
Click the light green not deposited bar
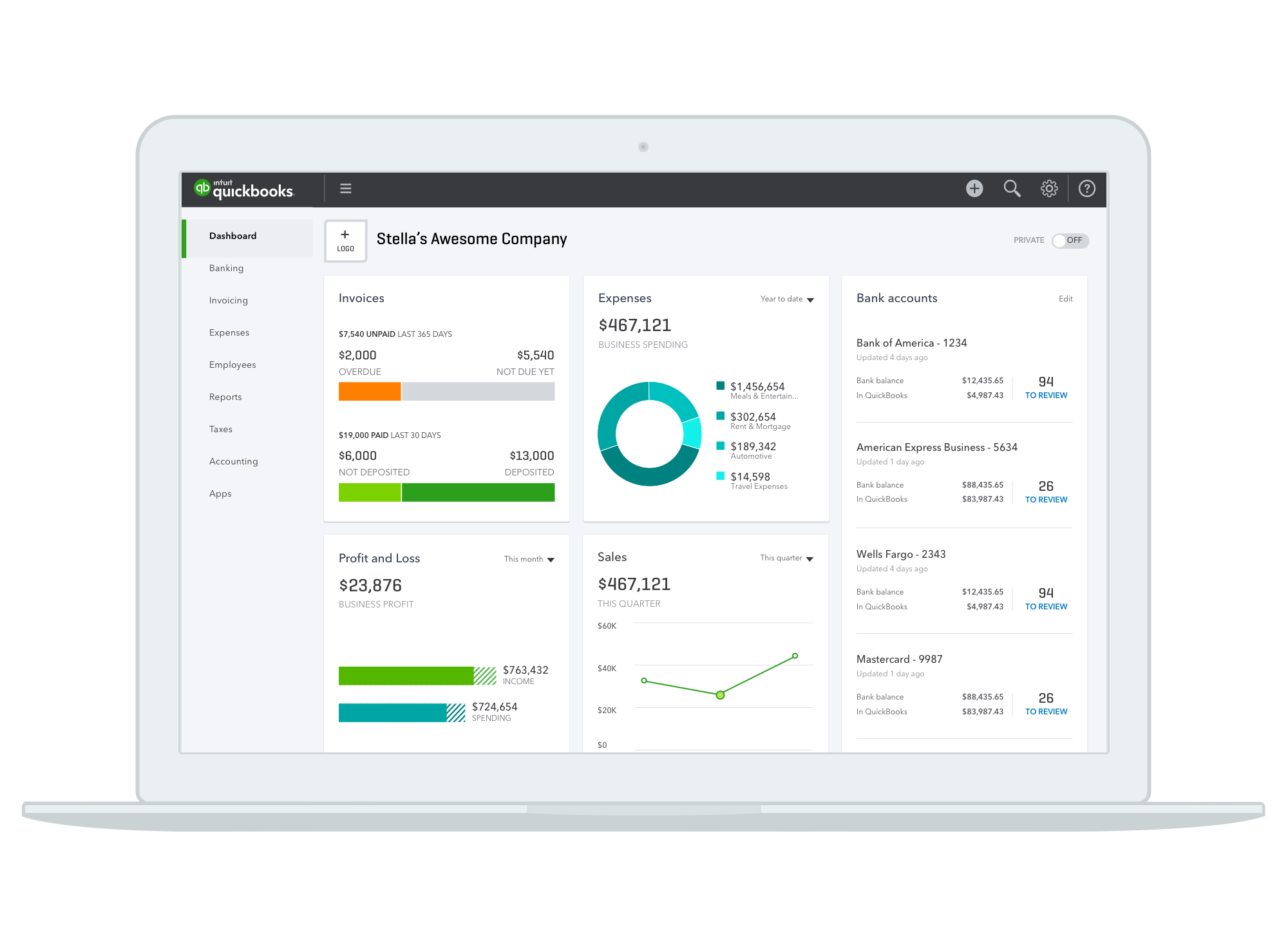370,492
